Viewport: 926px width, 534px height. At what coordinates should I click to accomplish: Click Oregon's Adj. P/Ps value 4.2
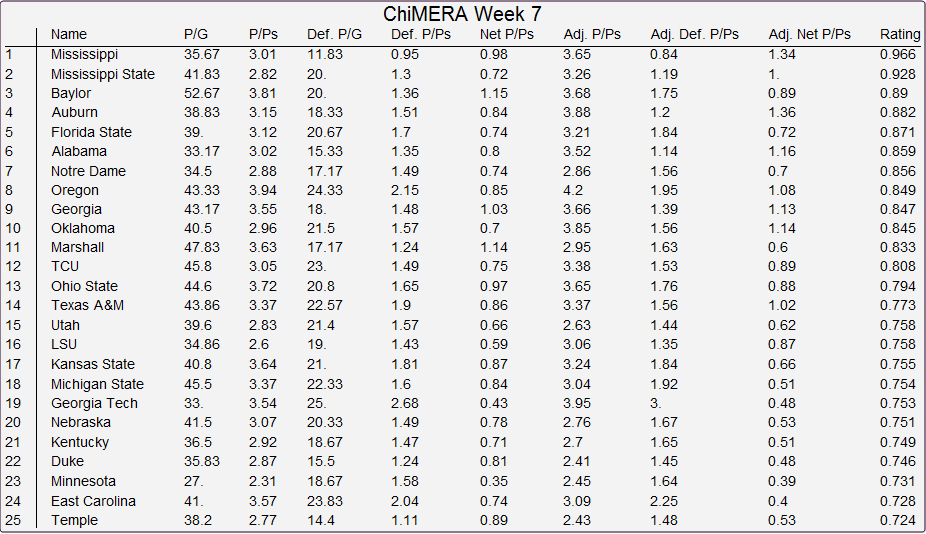(573, 190)
